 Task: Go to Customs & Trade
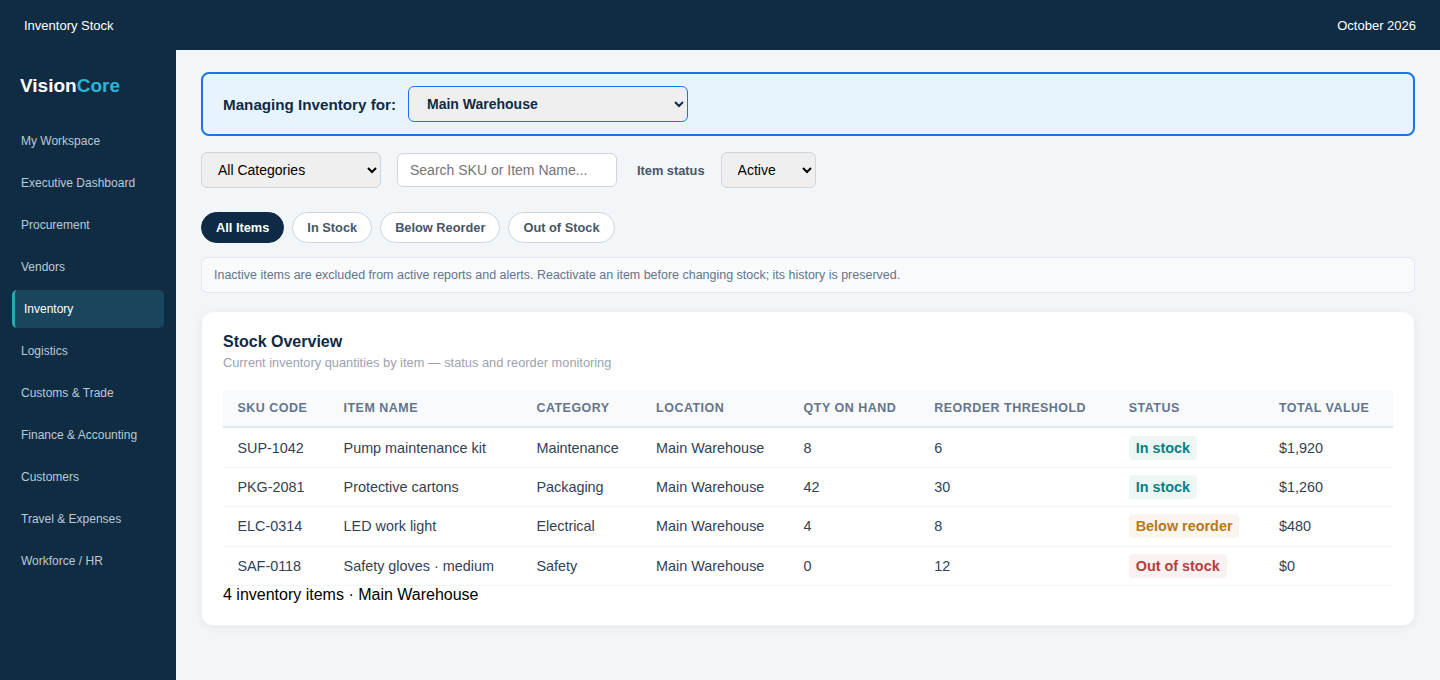click(88, 393)
